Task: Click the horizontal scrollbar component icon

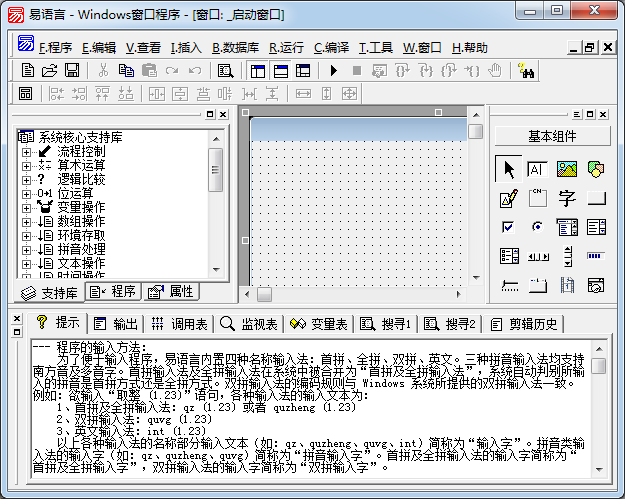Action: (x=538, y=256)
